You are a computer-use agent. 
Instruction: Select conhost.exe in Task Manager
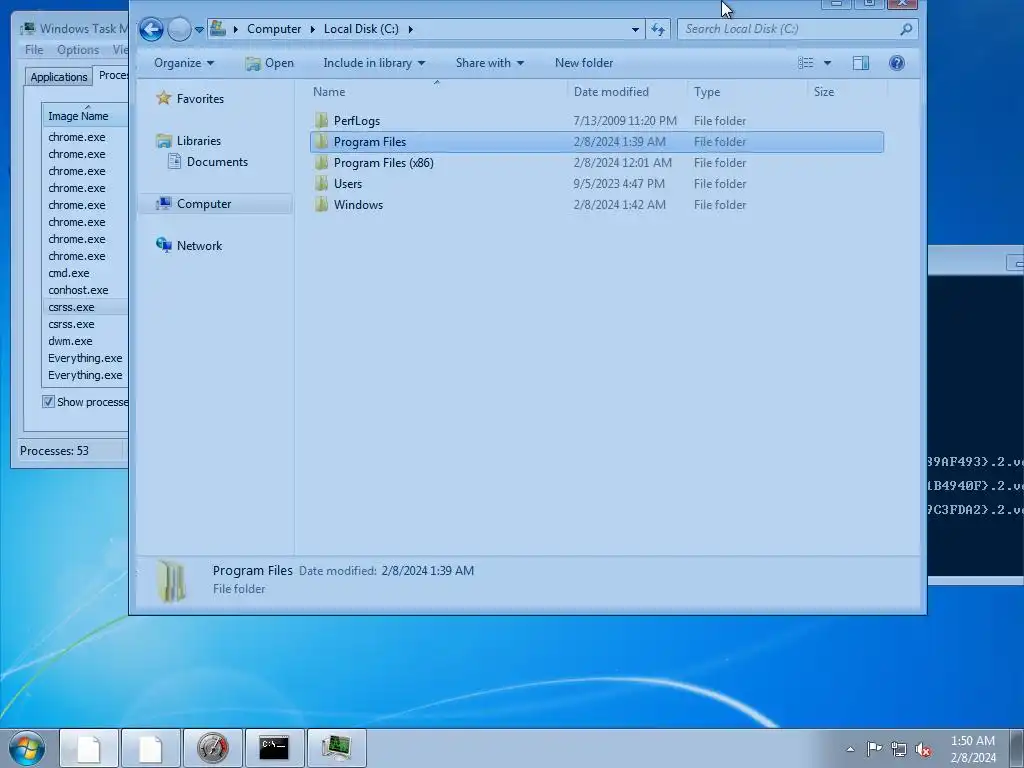(78, 290)
